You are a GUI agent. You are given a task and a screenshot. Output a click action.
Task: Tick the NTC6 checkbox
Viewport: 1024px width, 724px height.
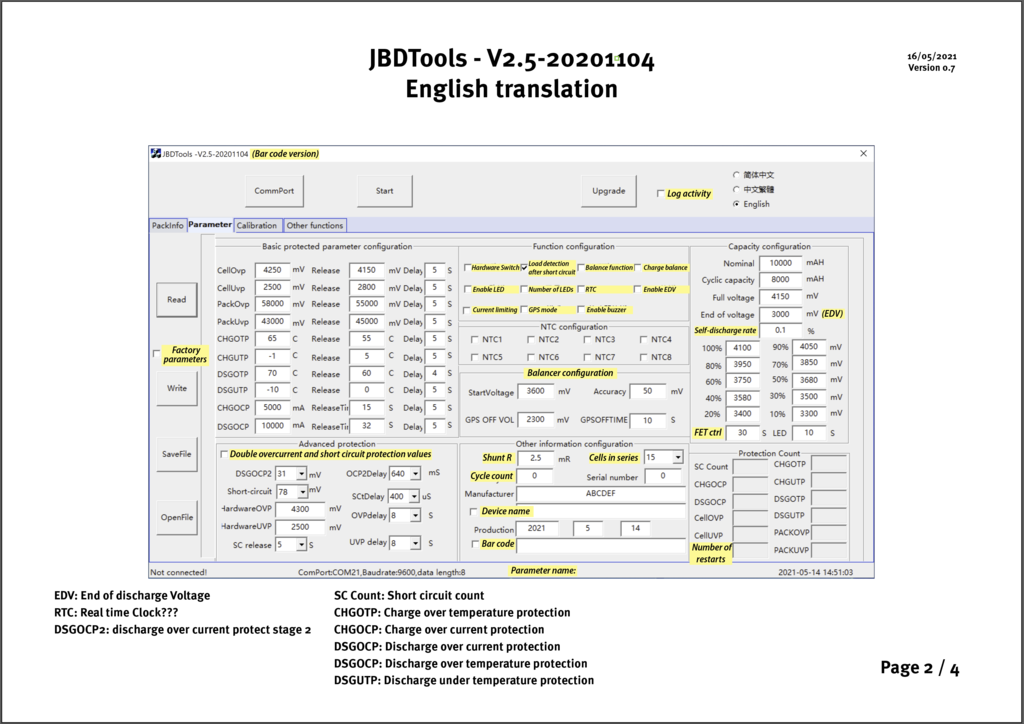tap(531, 357)
